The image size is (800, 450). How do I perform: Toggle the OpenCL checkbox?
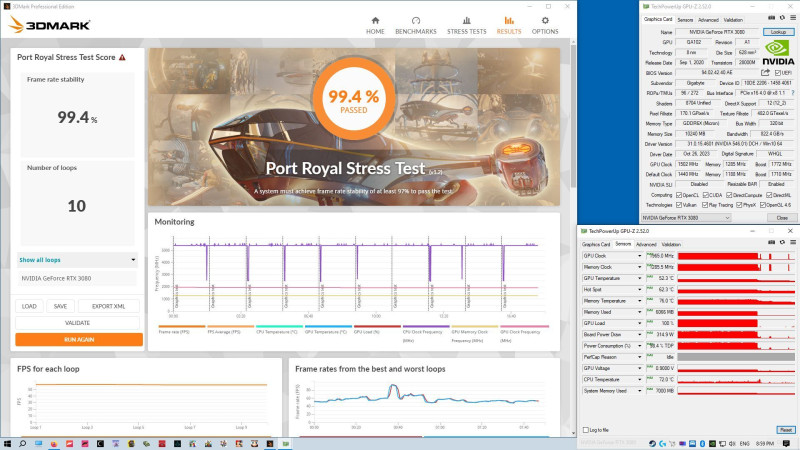[x=679, y=195]
